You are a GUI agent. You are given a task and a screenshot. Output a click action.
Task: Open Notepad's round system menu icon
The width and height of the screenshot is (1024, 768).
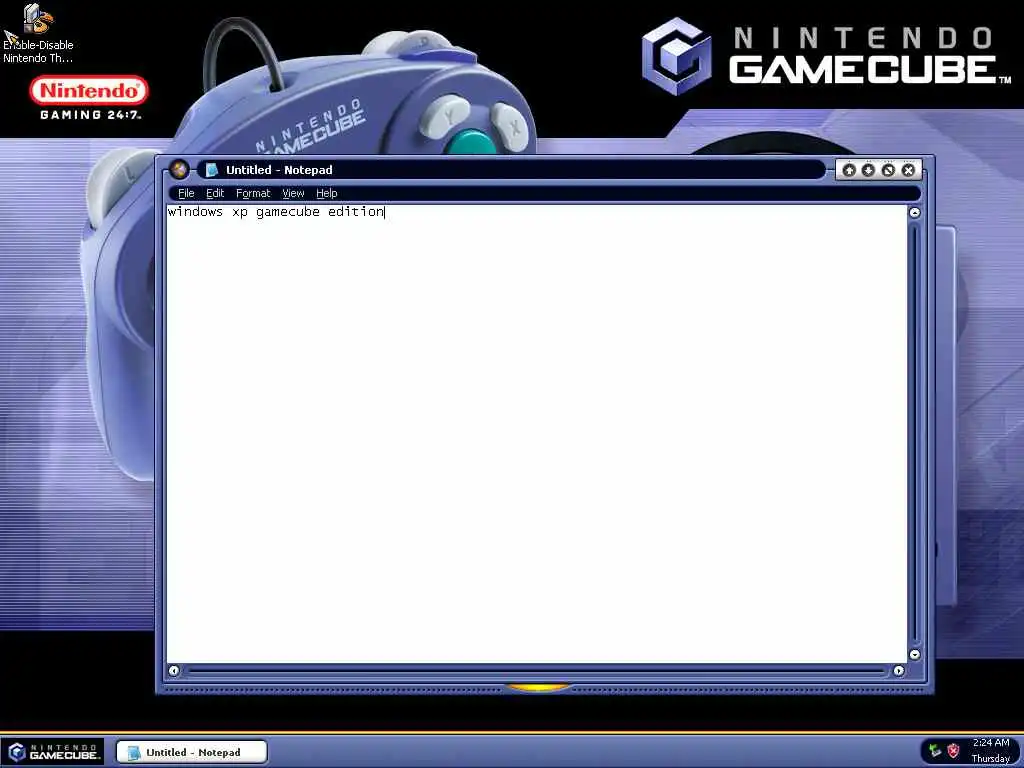tap(178, 170)
